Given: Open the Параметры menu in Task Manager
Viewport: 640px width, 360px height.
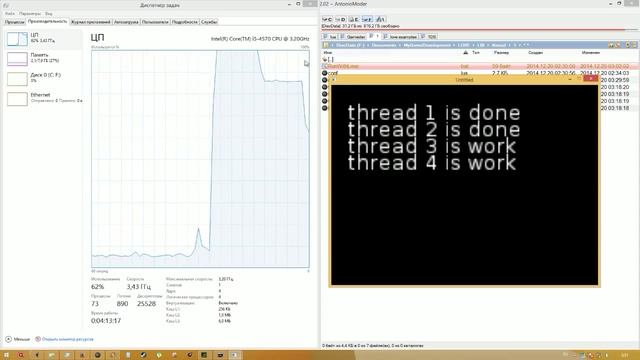Looking at the screenshot, I should [x=29, y=13].
